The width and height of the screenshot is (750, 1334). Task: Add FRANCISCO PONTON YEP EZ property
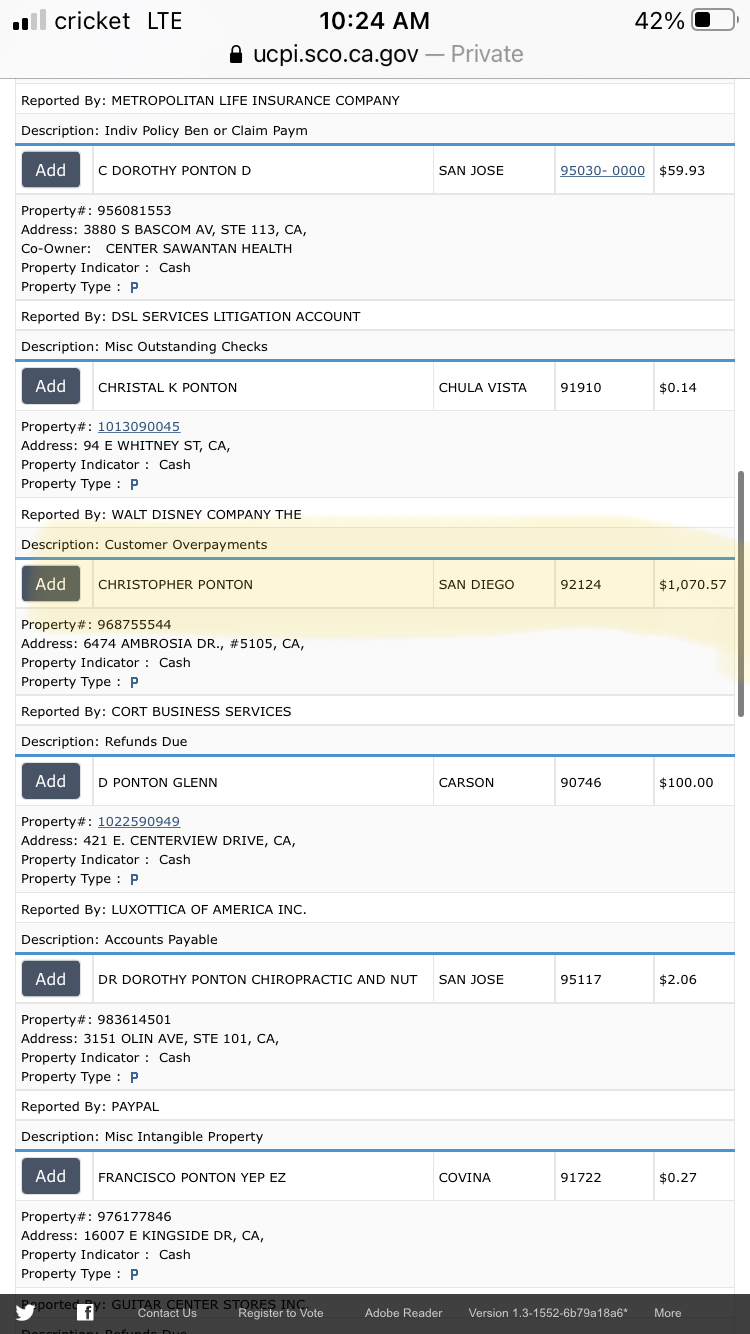(x=51, y=1176)
